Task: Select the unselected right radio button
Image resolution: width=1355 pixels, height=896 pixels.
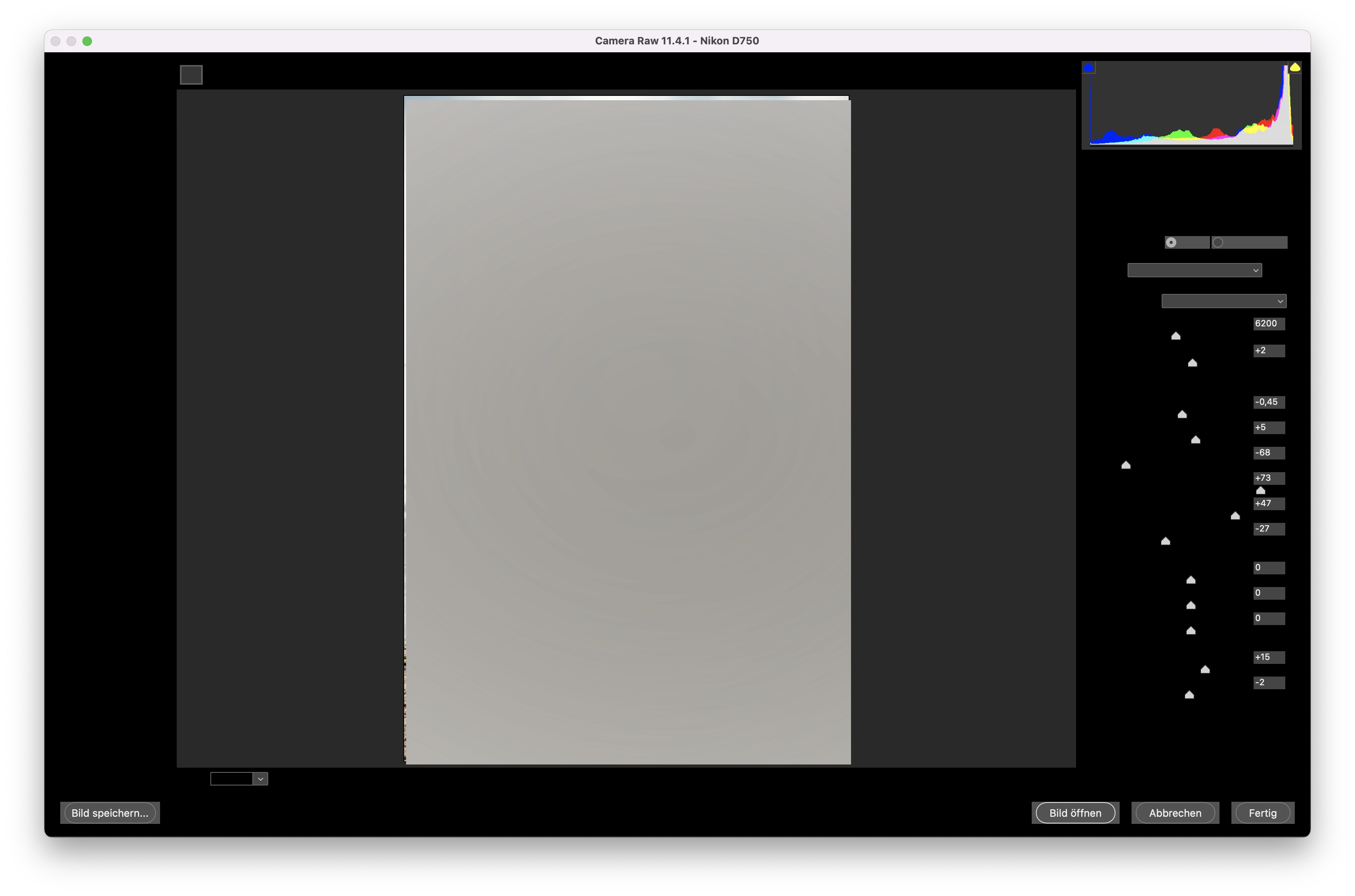Action: pos(1218,243)
